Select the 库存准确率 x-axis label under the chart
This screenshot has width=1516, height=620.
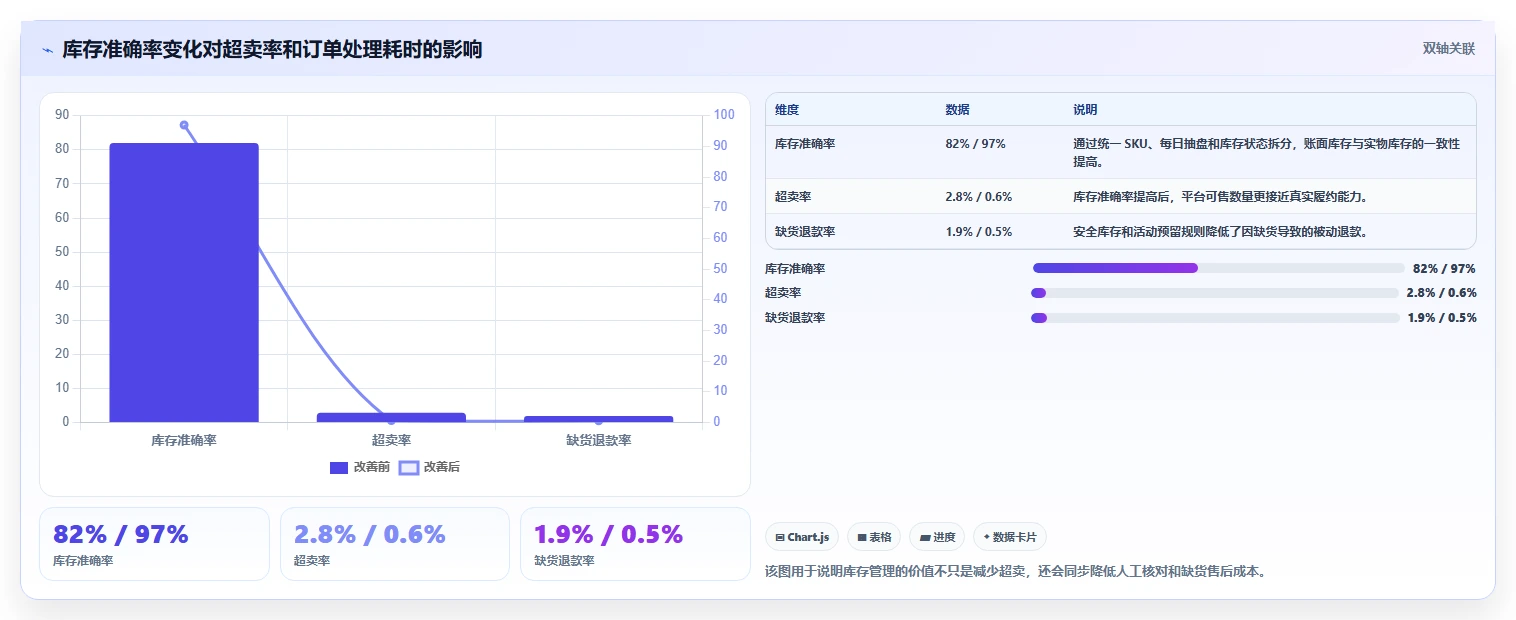tap(184, 440)
